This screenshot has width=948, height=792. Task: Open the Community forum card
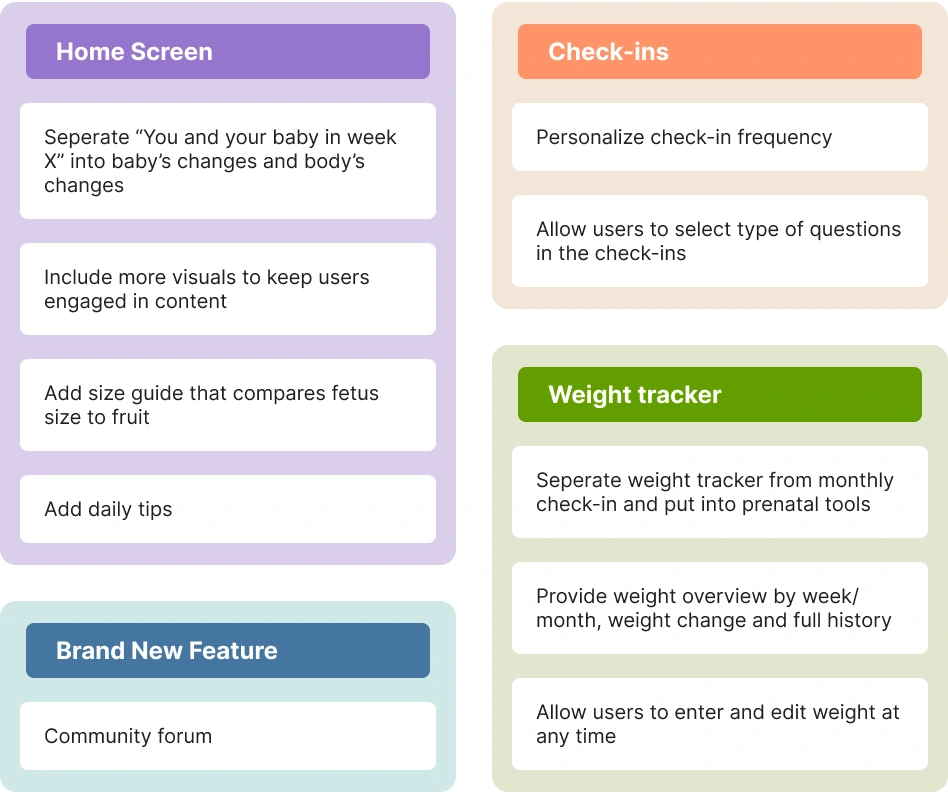pos(228,736)
